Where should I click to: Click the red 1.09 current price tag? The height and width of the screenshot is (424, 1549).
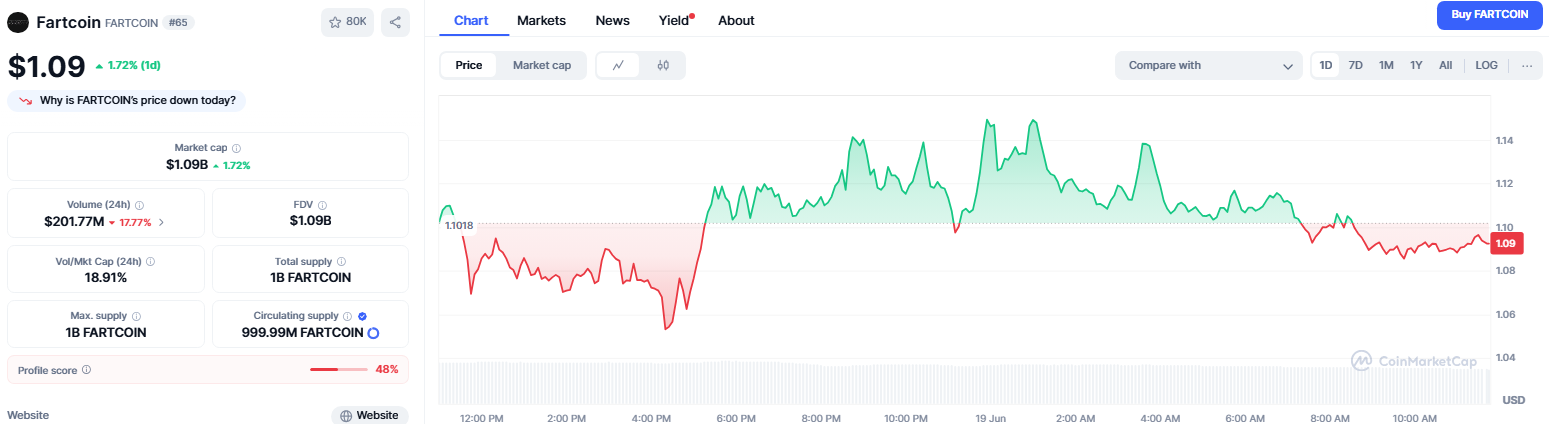1506,243
